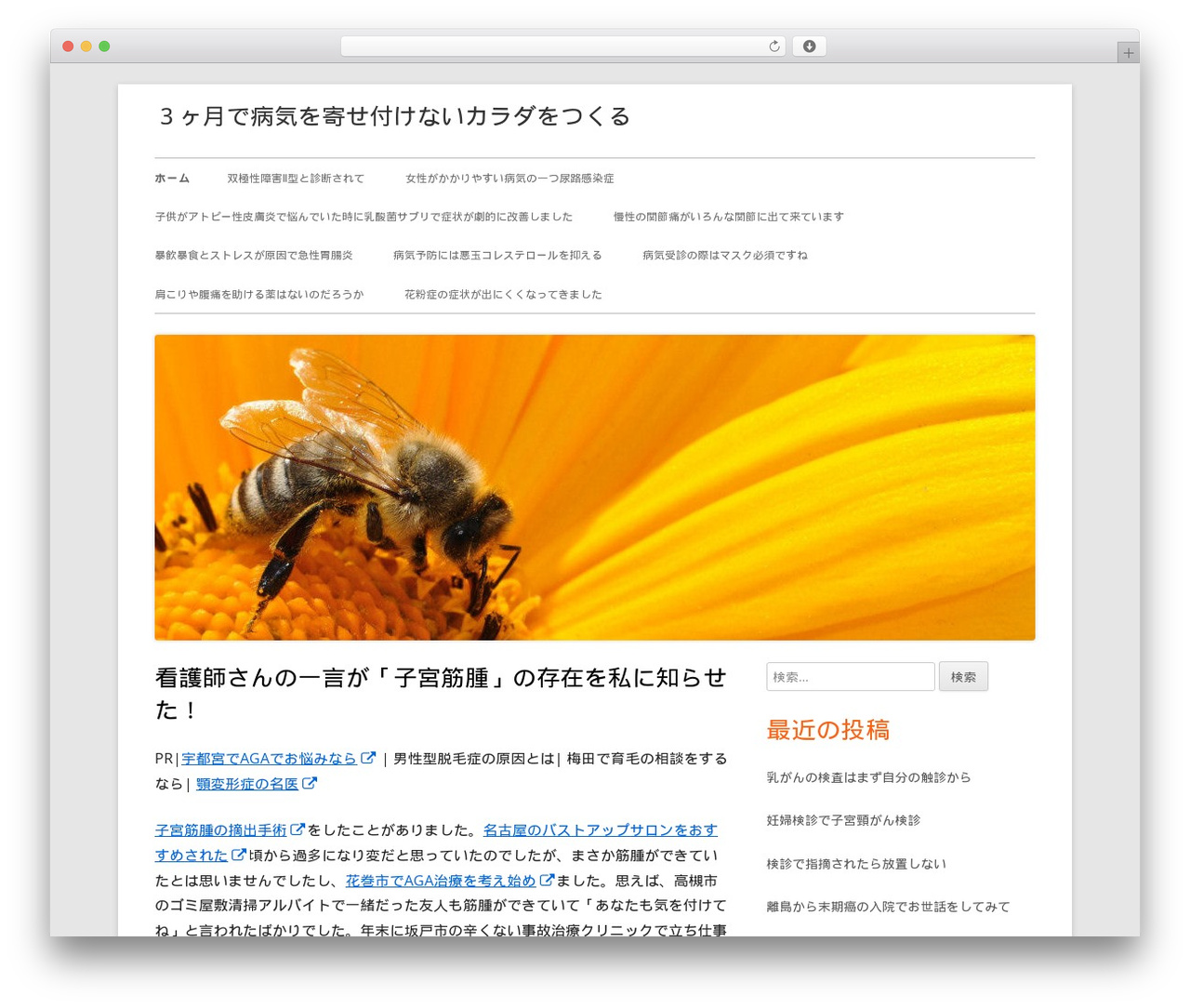Screen dimensions: 1190x1008
Task: Open 肩こりや腰痛を助ける薬はないのだろうか menu item
Action: [x=259, y=294]
